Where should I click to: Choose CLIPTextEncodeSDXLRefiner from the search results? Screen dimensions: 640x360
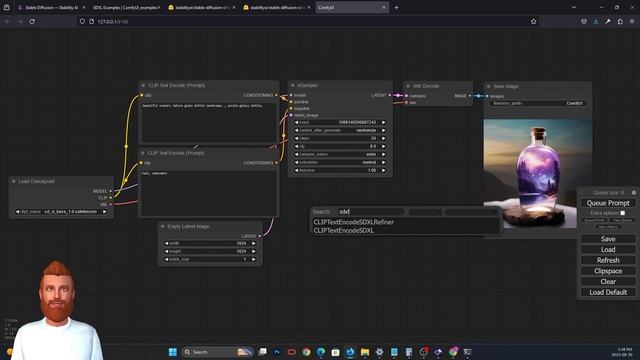pyautogui.click(x=353, y=222)
